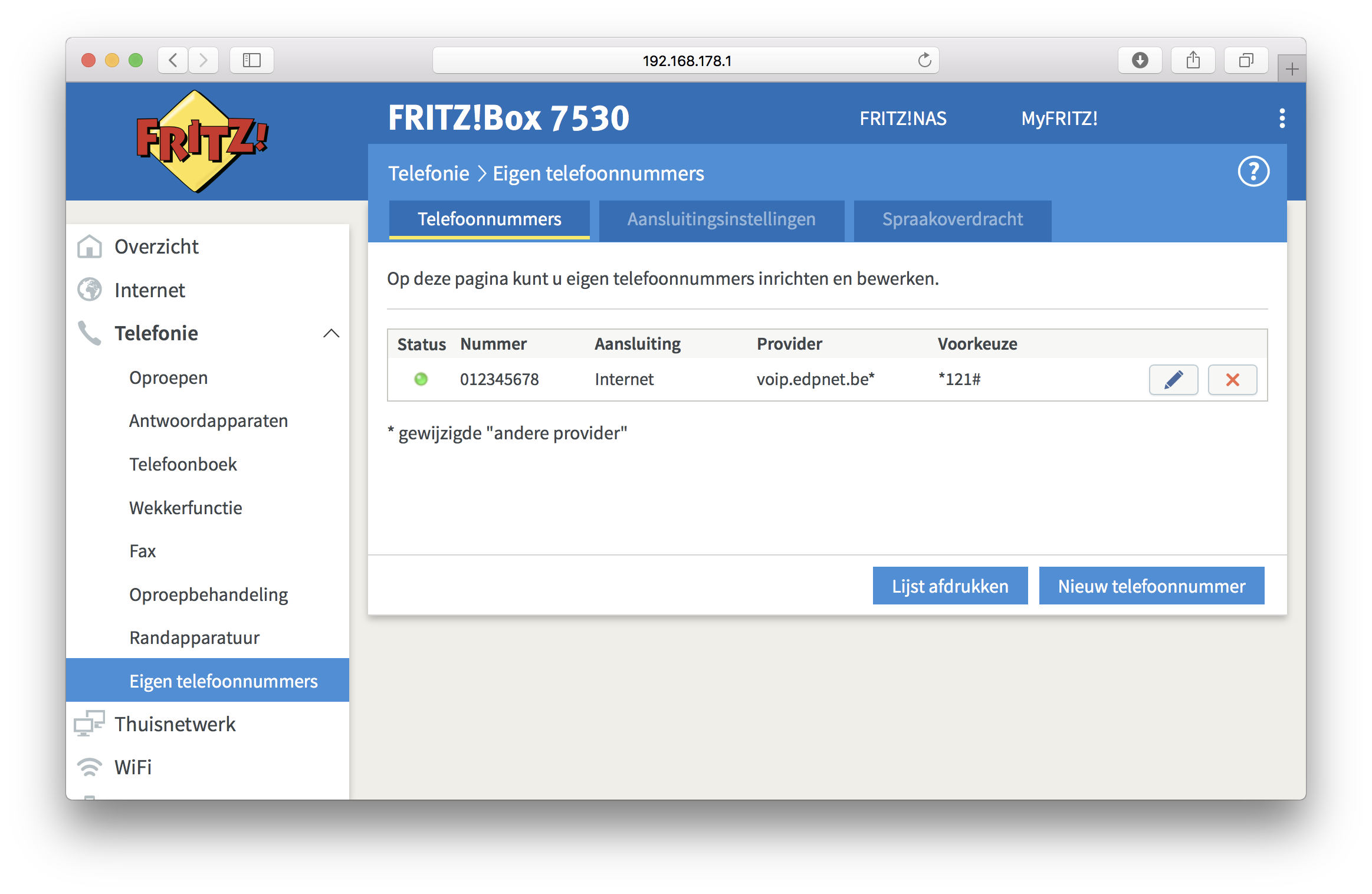Select Eigen telefoonnummers in the sidebar
The width and height of the screenshot is (1372, 894).
tap(208, 681)
